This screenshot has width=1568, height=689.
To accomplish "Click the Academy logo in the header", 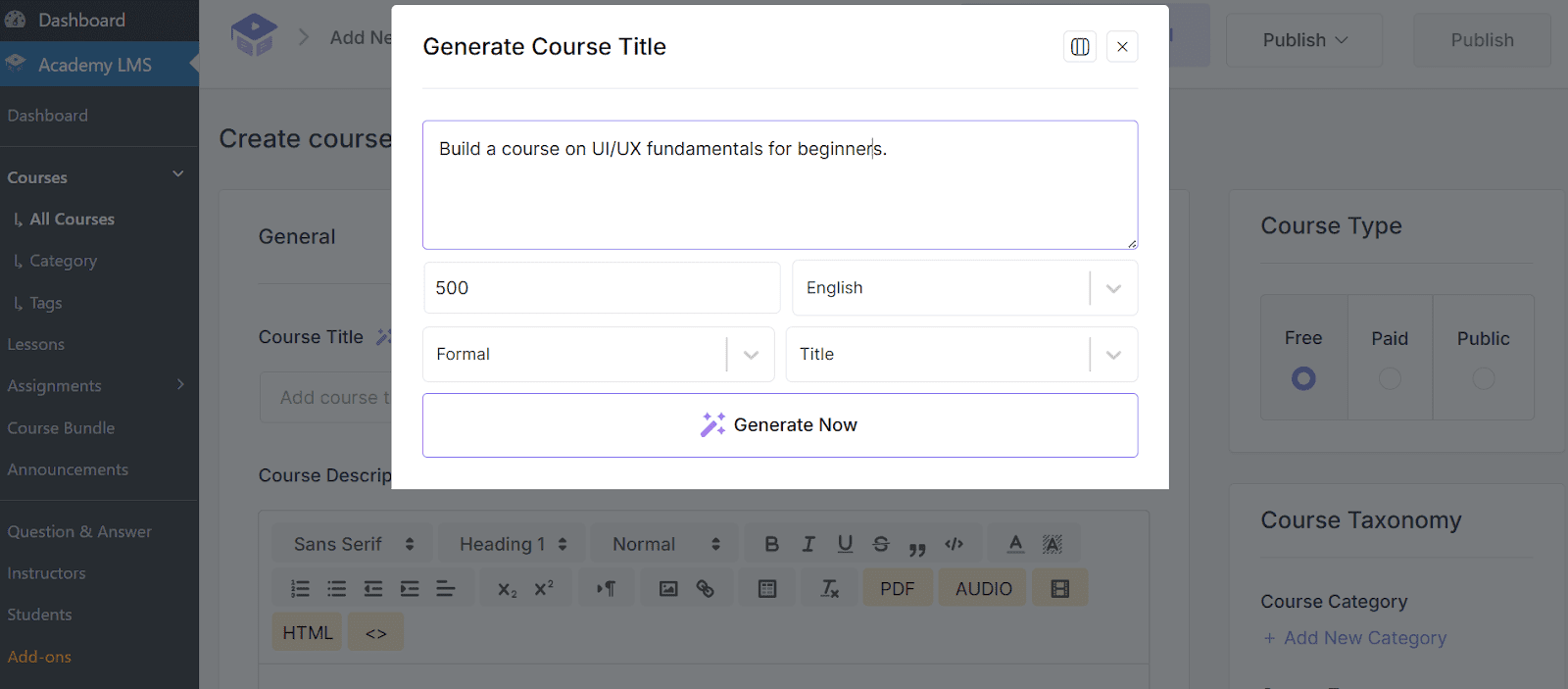I will (x=254, y=35).
